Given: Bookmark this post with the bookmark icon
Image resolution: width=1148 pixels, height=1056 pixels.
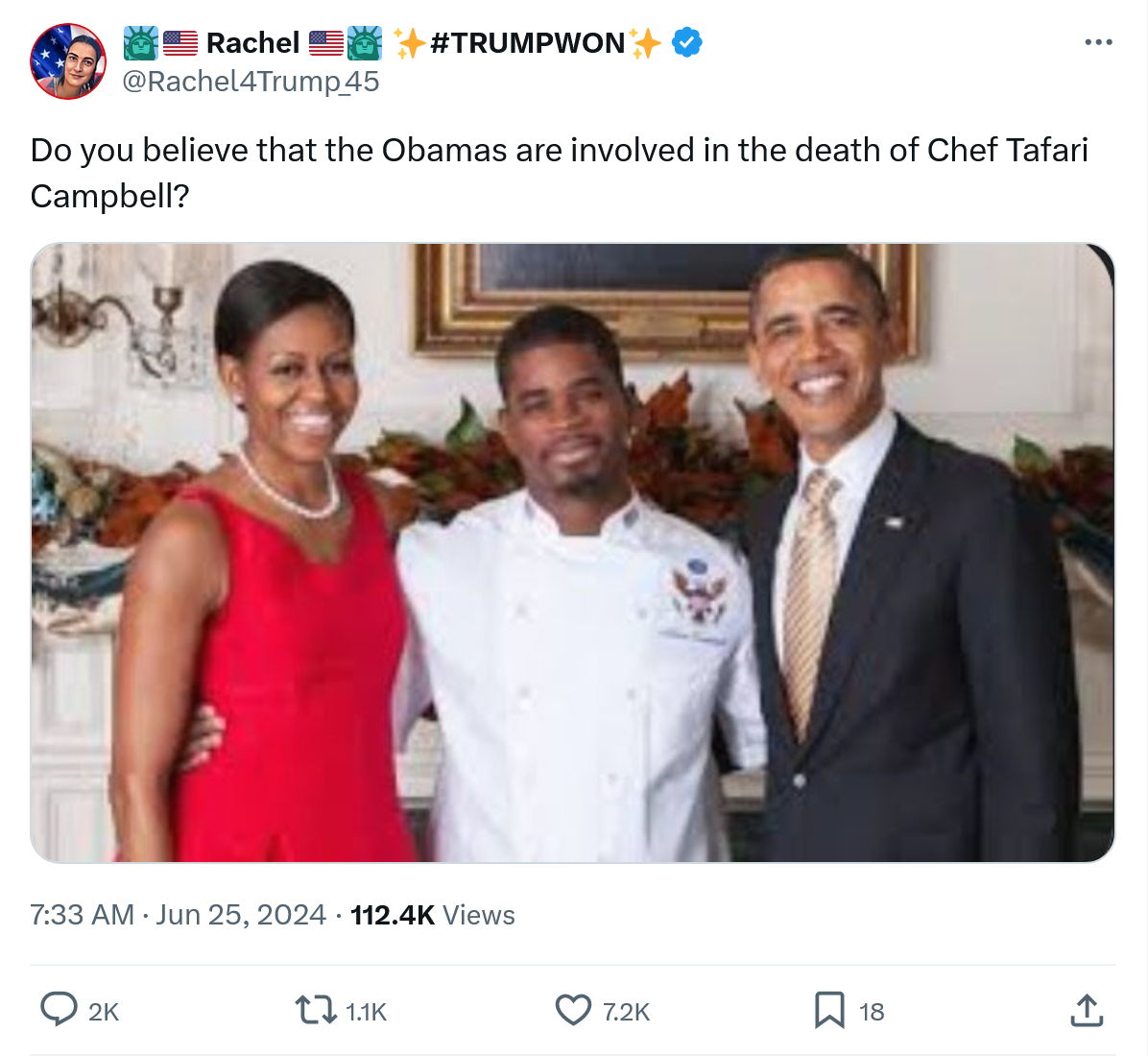Looking at the screenshot, I should (x=828, y=1010).
